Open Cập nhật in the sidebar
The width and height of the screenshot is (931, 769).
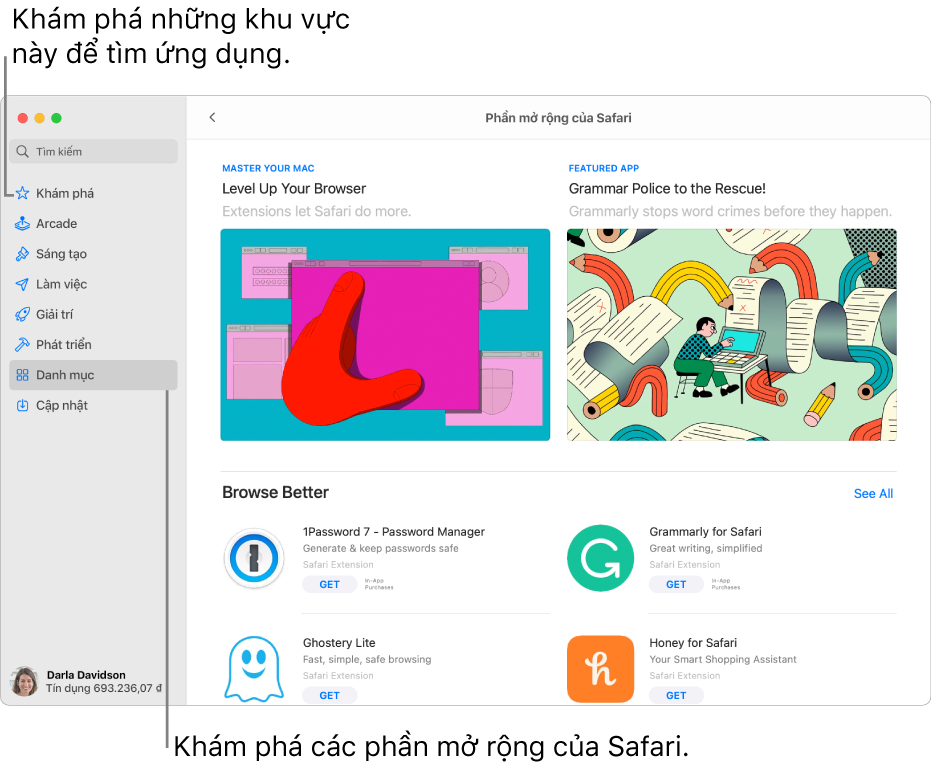click(93, 405)
